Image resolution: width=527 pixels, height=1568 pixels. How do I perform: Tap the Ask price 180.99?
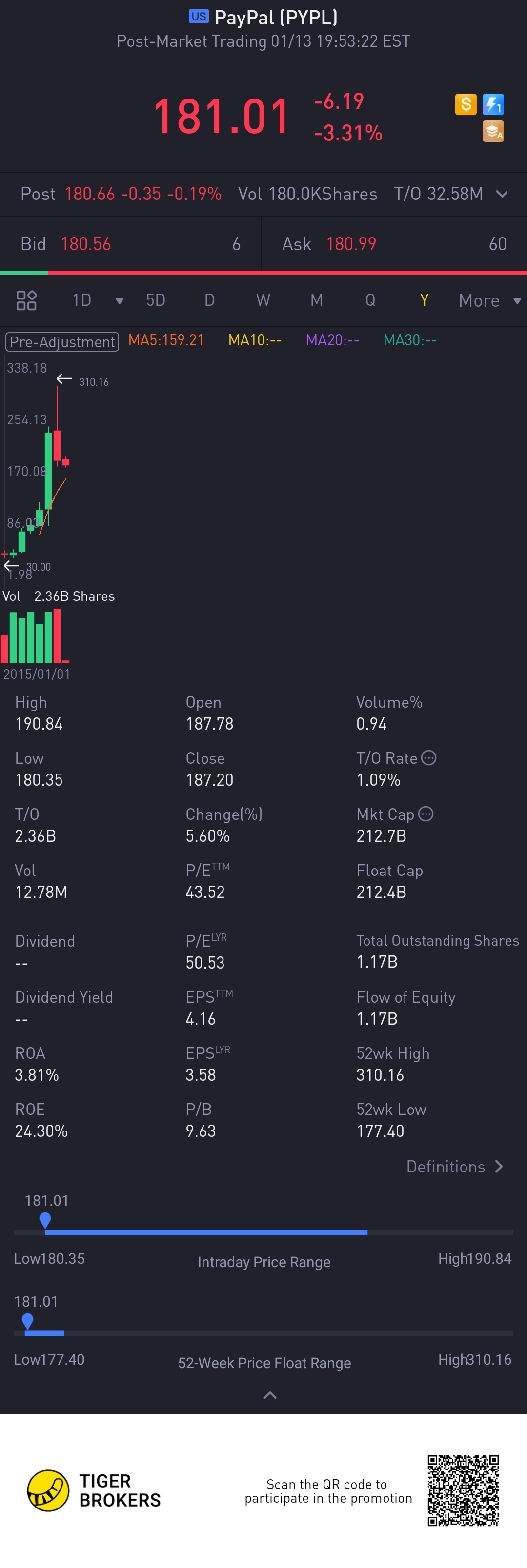[x=351, y=244]
